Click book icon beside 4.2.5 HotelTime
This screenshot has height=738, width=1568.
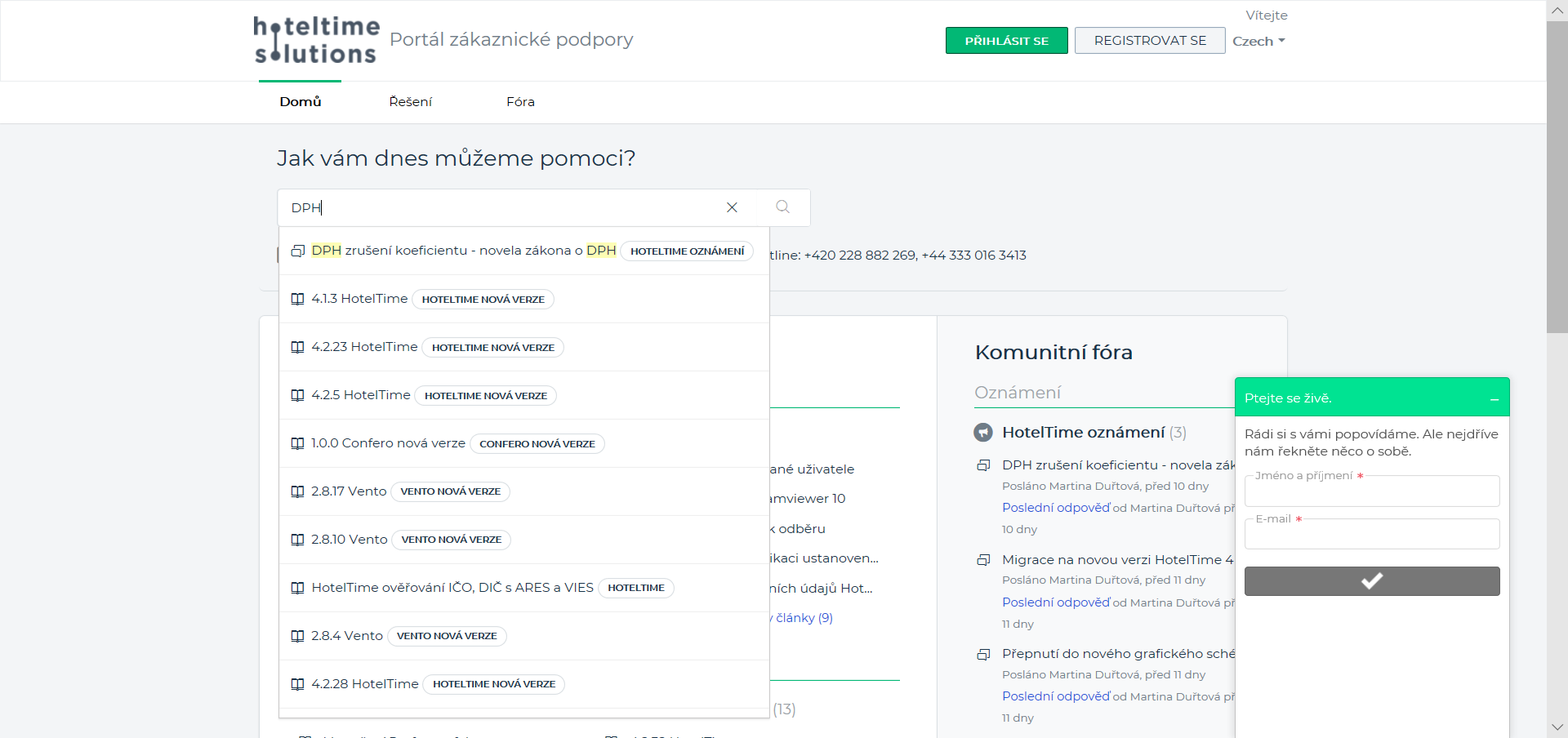pos(298,395)
